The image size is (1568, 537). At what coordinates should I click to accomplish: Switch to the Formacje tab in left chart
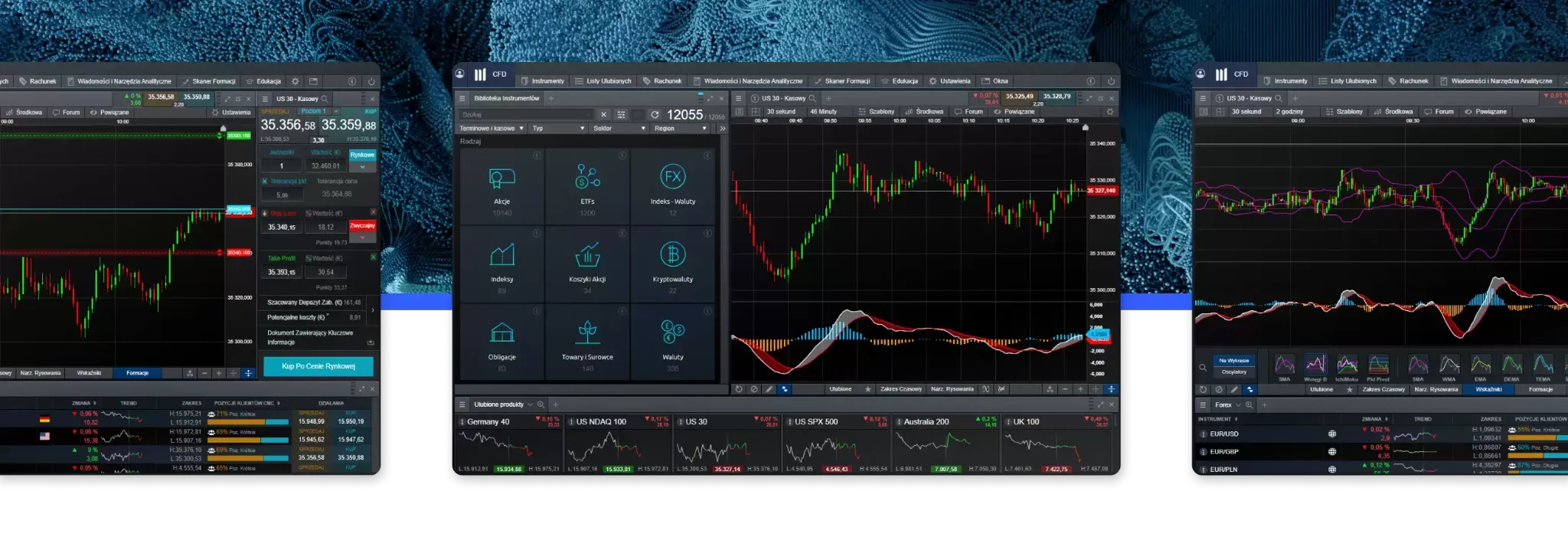(x=137, y=373)
